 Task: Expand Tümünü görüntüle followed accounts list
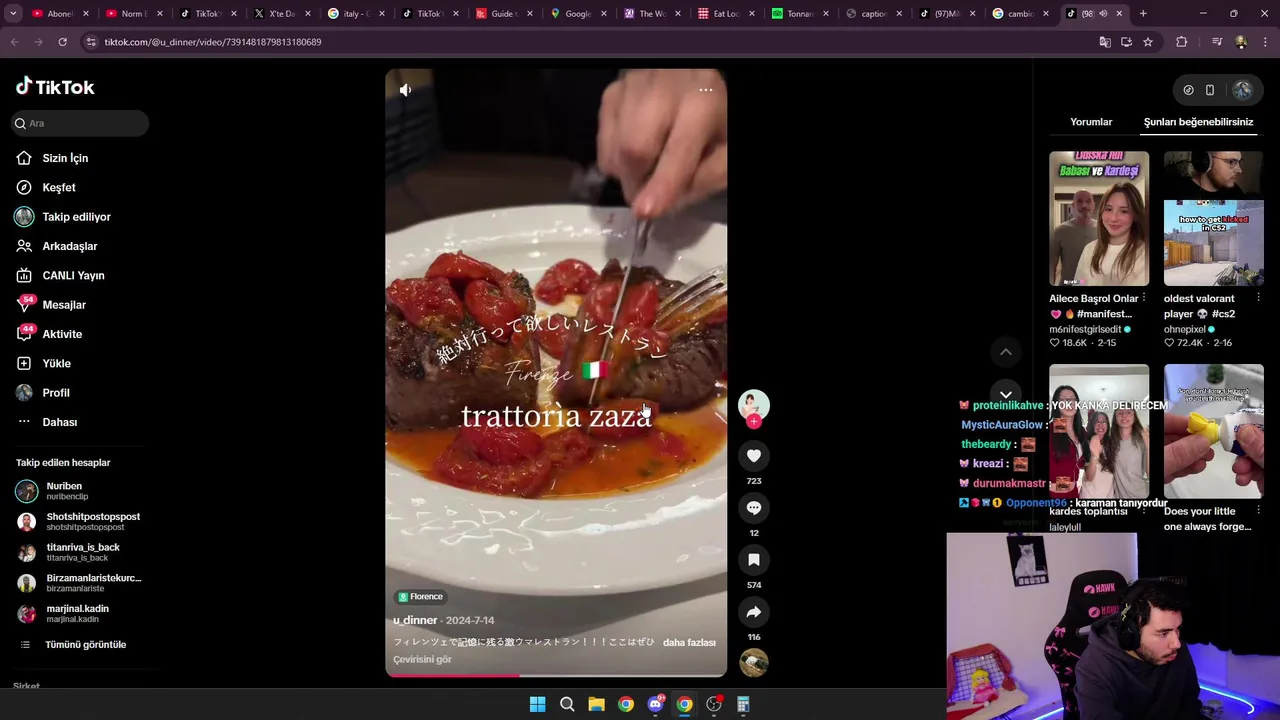[x=85, y=645]
